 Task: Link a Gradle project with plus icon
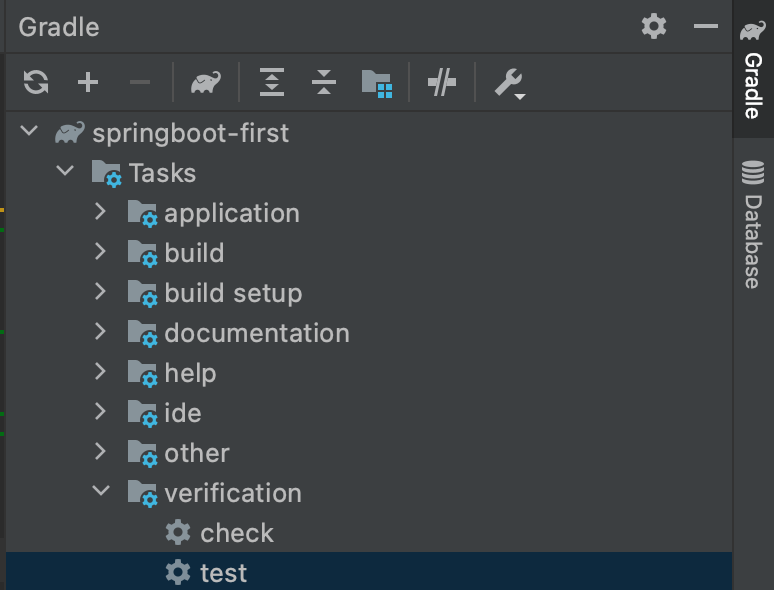pos(88,82)
